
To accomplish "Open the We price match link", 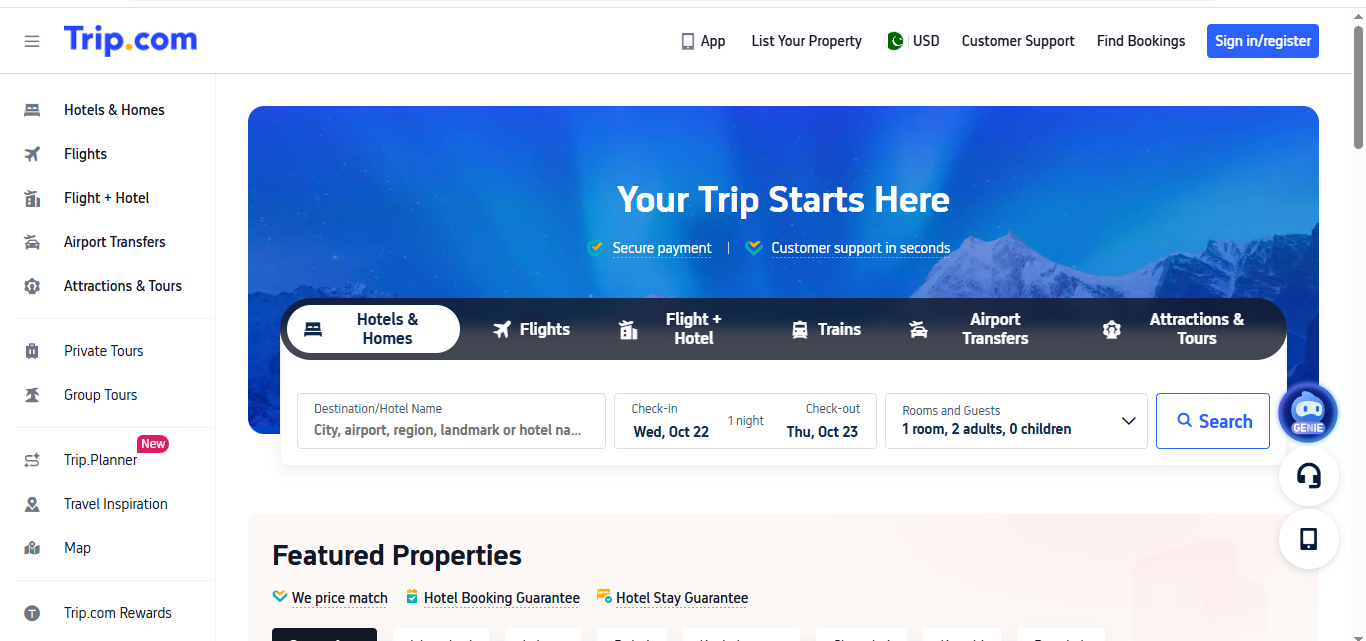I will pyautogui.click(x=339, y=598).
